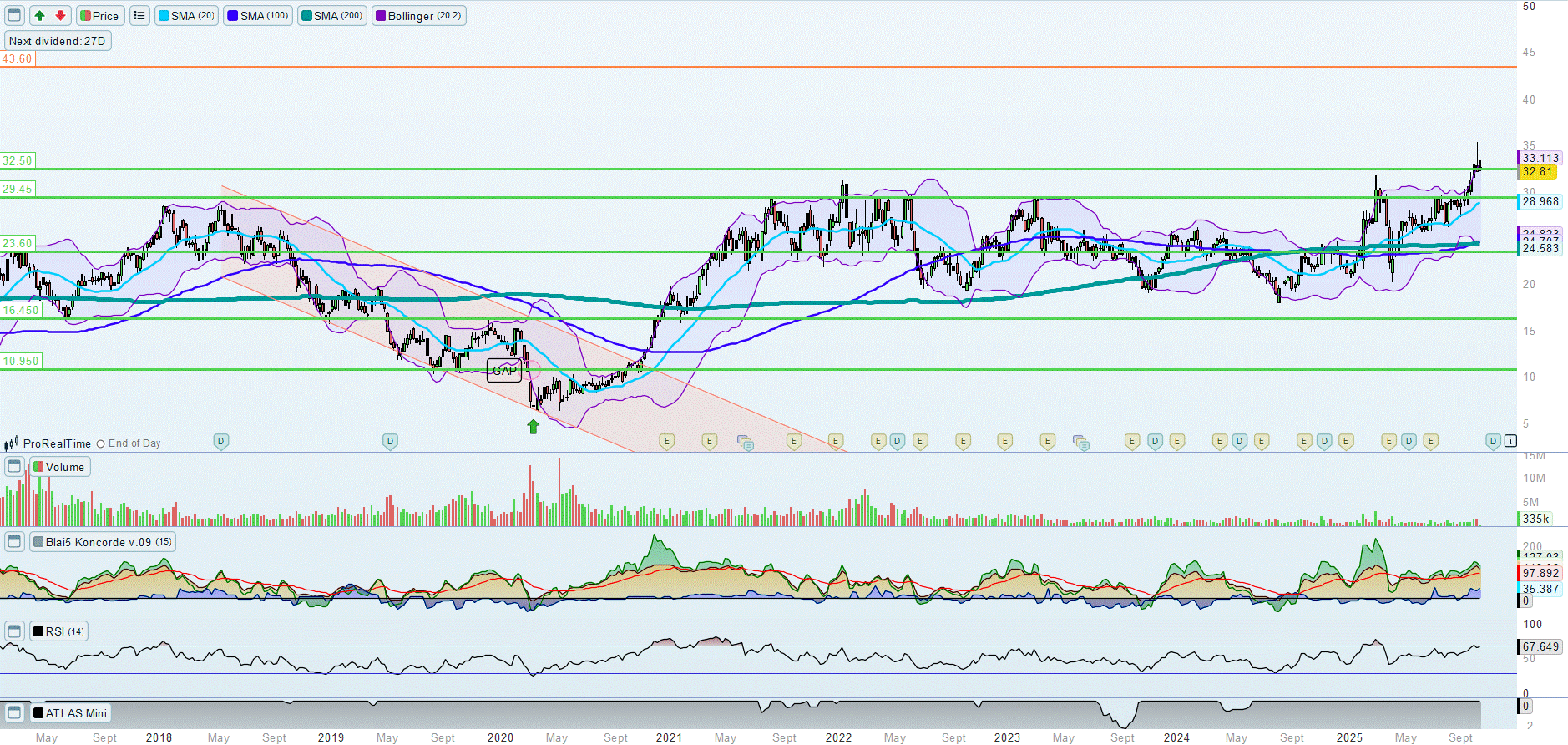Screen dimensions: 1568x745
Task: Open SMA (20) indicator settings
Action: 187,16
